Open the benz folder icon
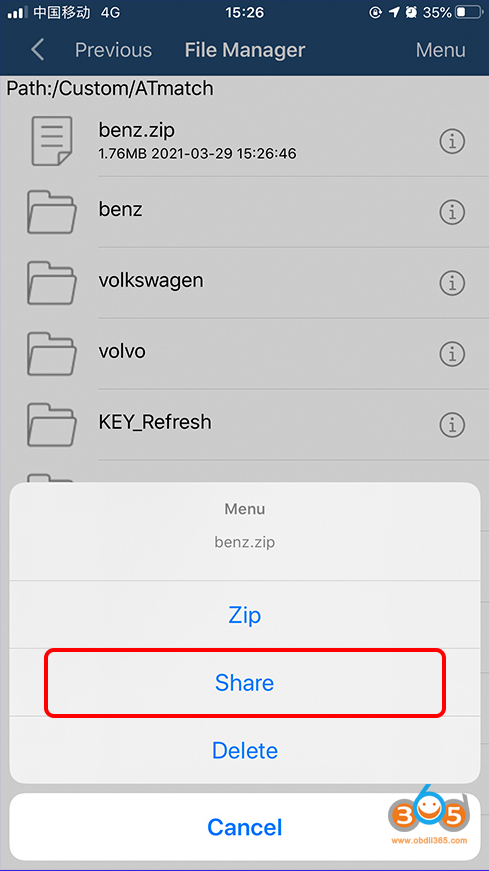Screen dimensions: 489x871 pyautogui.click(x=52, y=212)
